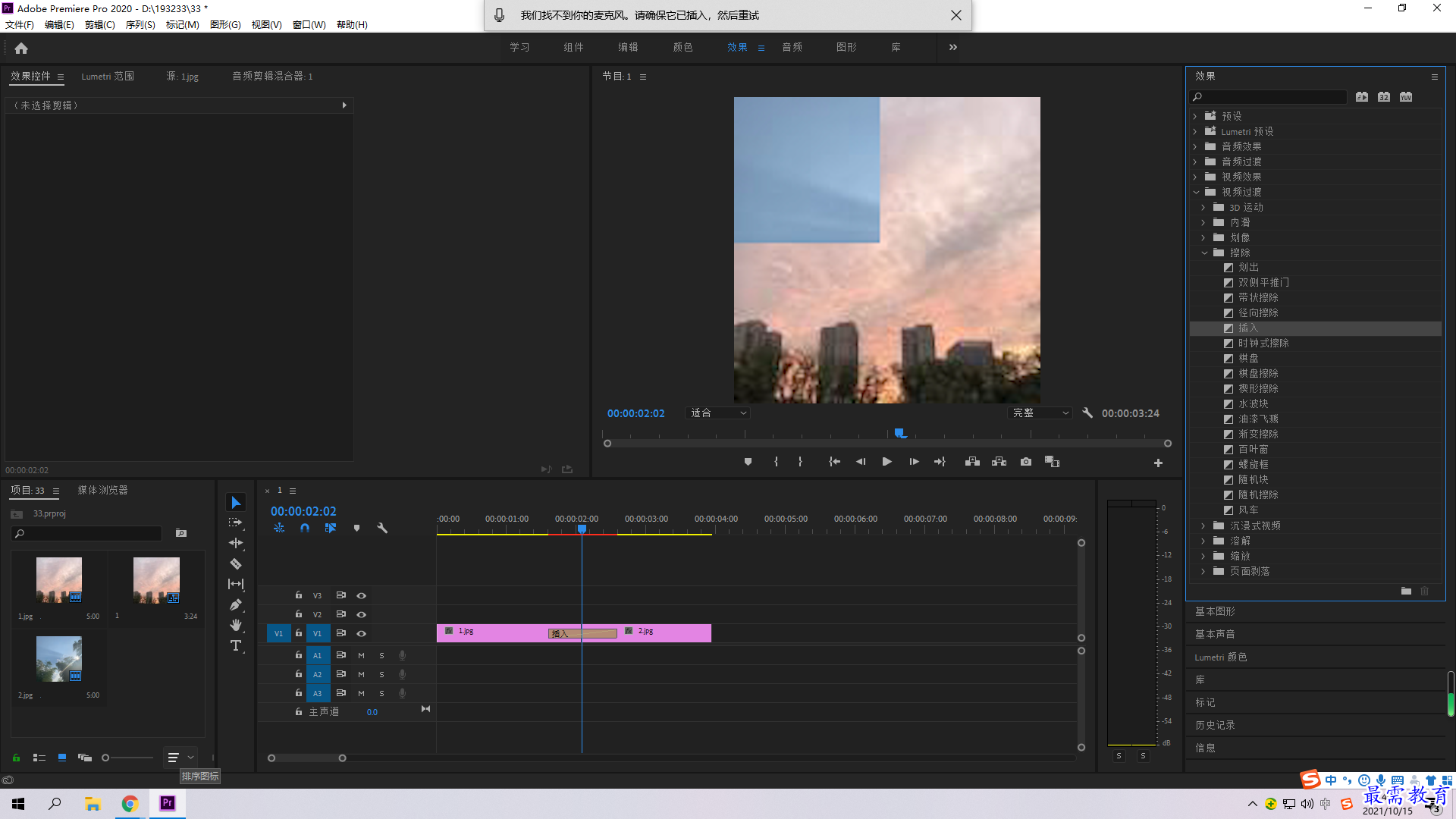Select the Type tool
The height and width of the screenshot is (819, 1456).
tap(236, 645)
